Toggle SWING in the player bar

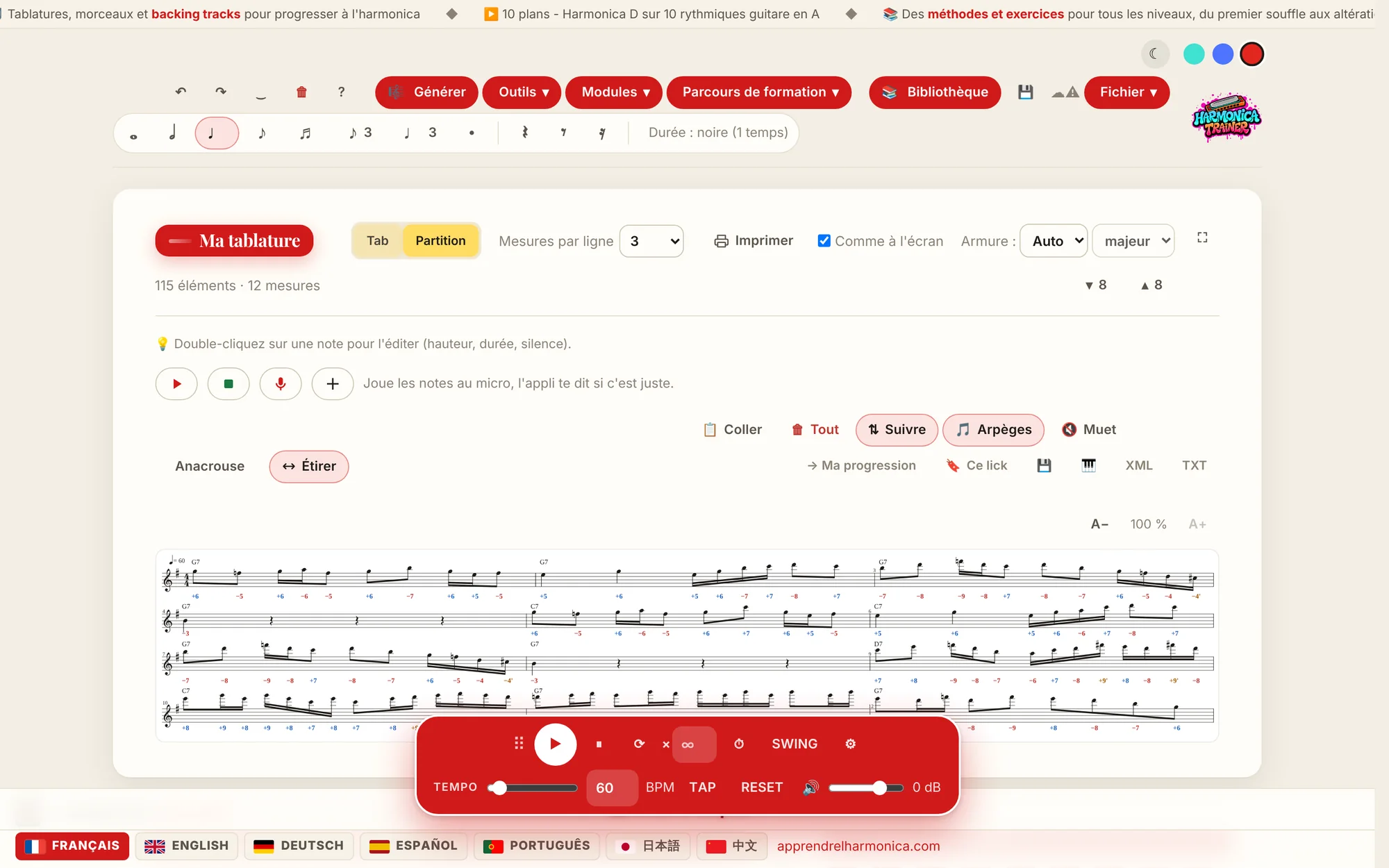pyautogui.click(x=795, y=744)
